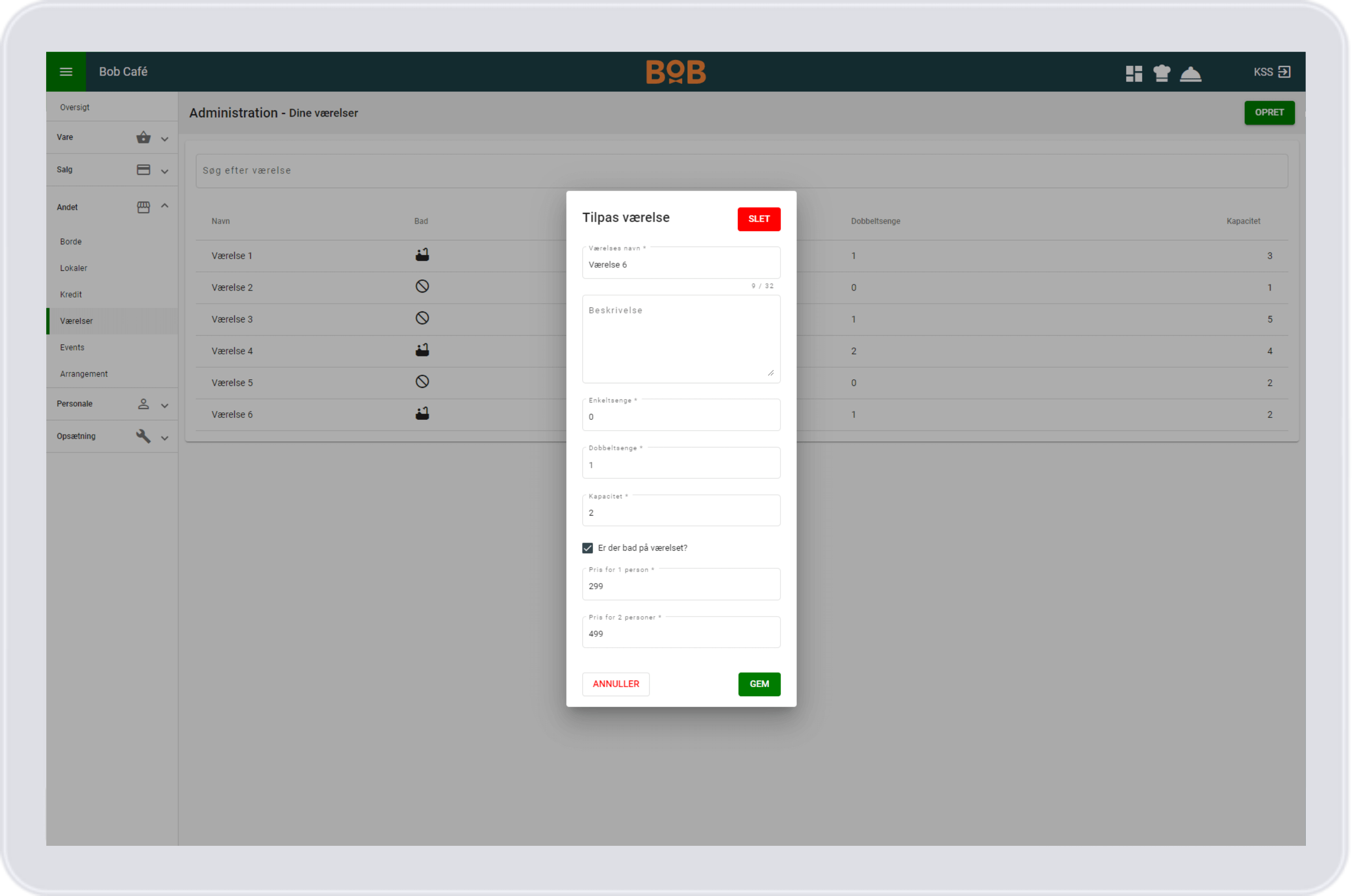The width and height of the screenshot is (1352, 896).
Task: Open the serving cloche icon
Action: click(x=1191, y=74)
